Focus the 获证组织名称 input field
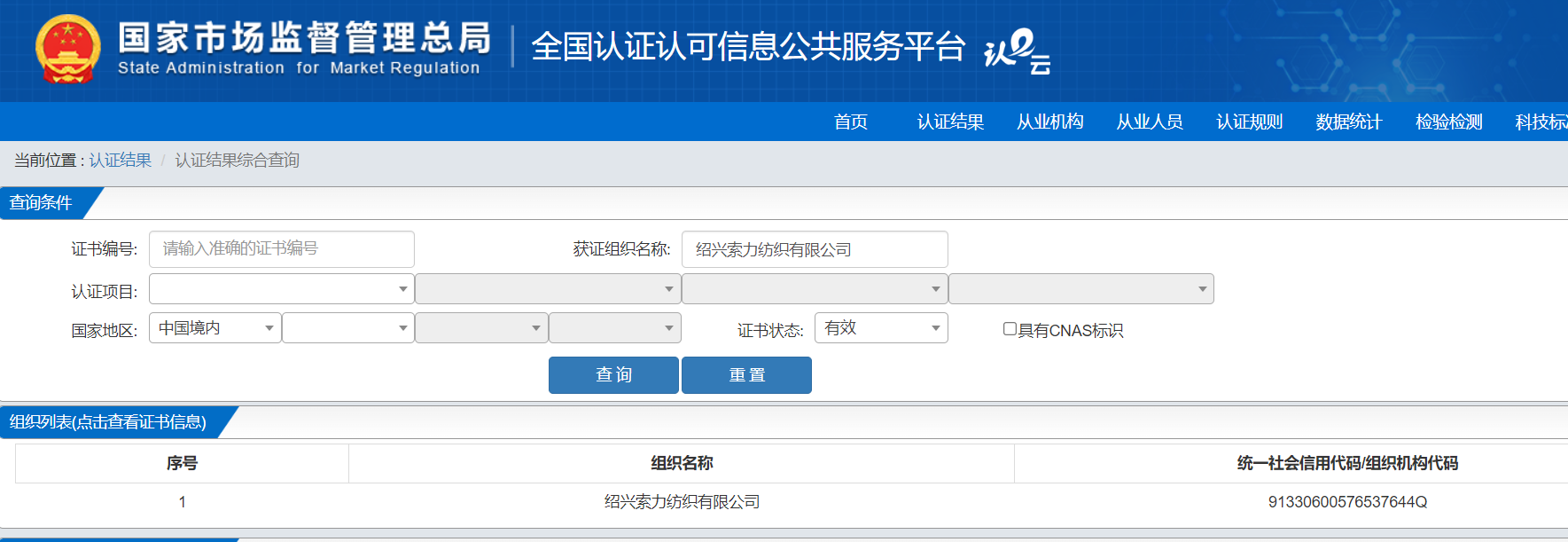The height and width of the screenshot is (542, 1568). click(815, 249)
